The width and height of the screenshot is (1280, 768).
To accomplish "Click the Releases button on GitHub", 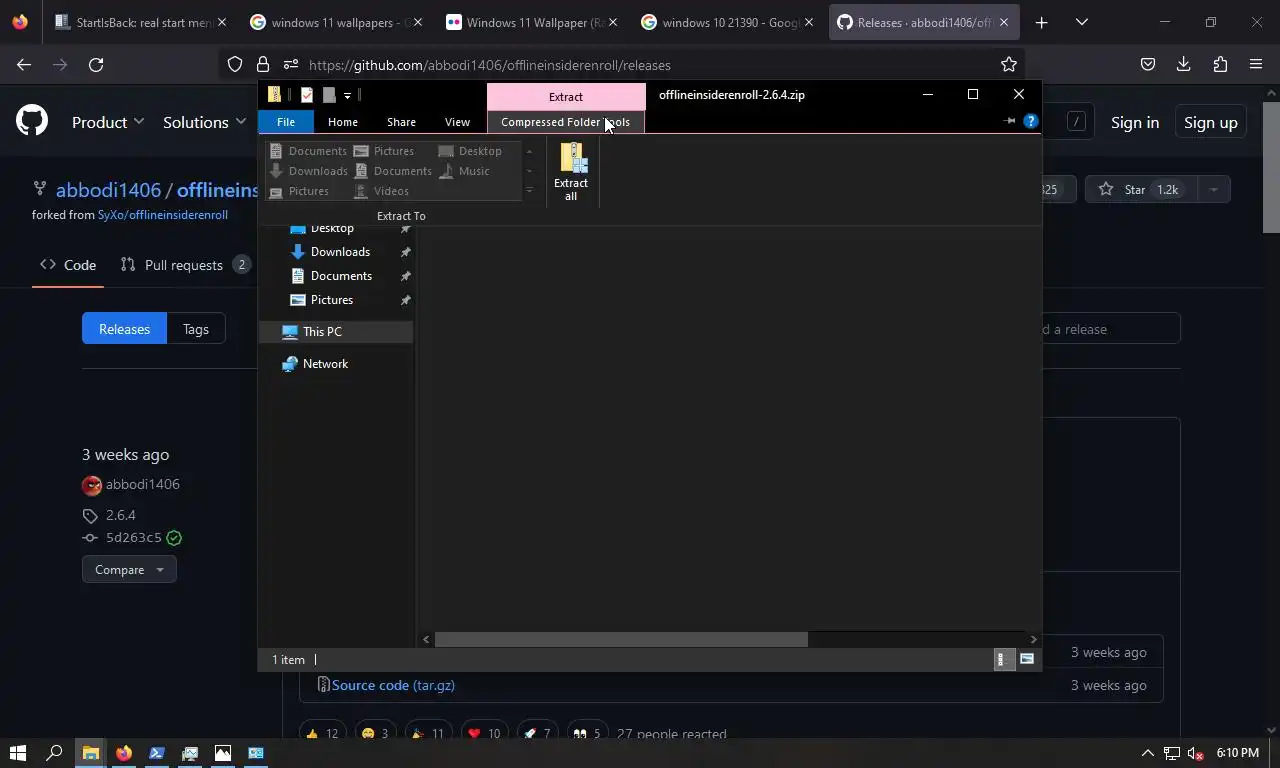I will (x=124, y=329).
